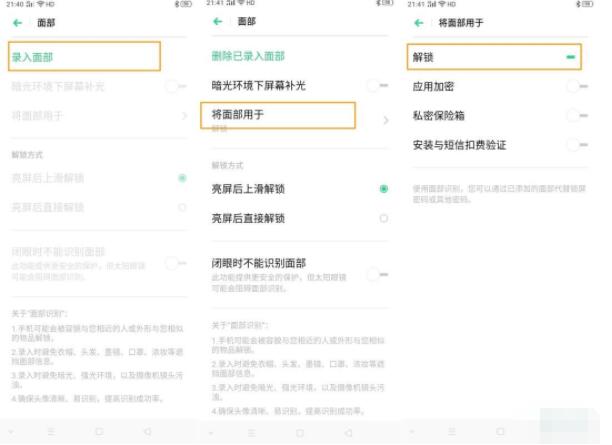
Task: Select dimmed 亮屏后上滑解锁 radio left screen
Action: click(x=182, y=178)
